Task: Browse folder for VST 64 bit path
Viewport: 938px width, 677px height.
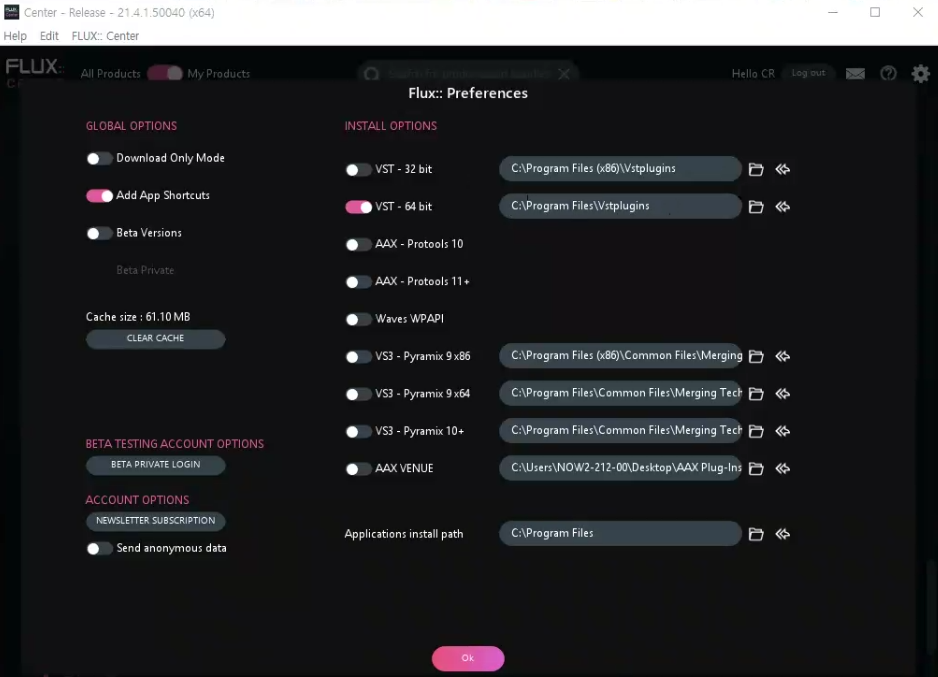Action: pos(756,207)
